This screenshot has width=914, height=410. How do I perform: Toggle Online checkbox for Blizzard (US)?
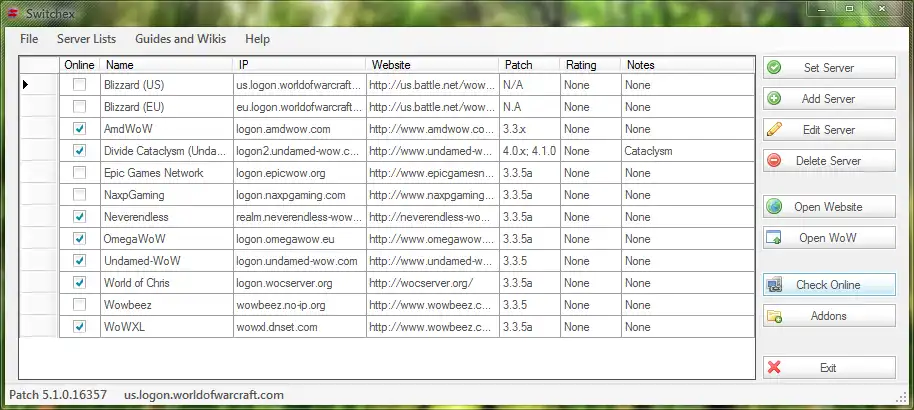pos(79,85)
